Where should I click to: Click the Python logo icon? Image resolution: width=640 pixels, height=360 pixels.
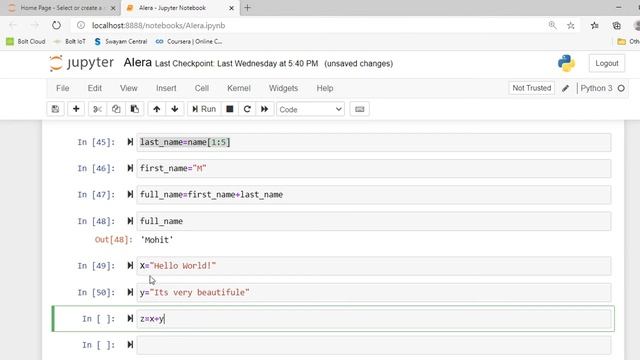tap(567, 63)
